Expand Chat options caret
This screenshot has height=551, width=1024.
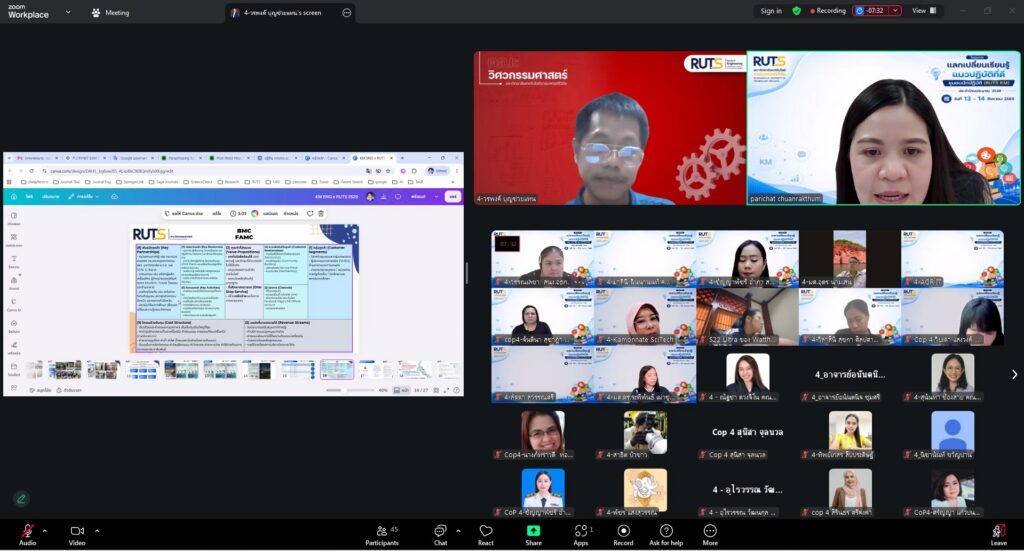click(458, 531)
